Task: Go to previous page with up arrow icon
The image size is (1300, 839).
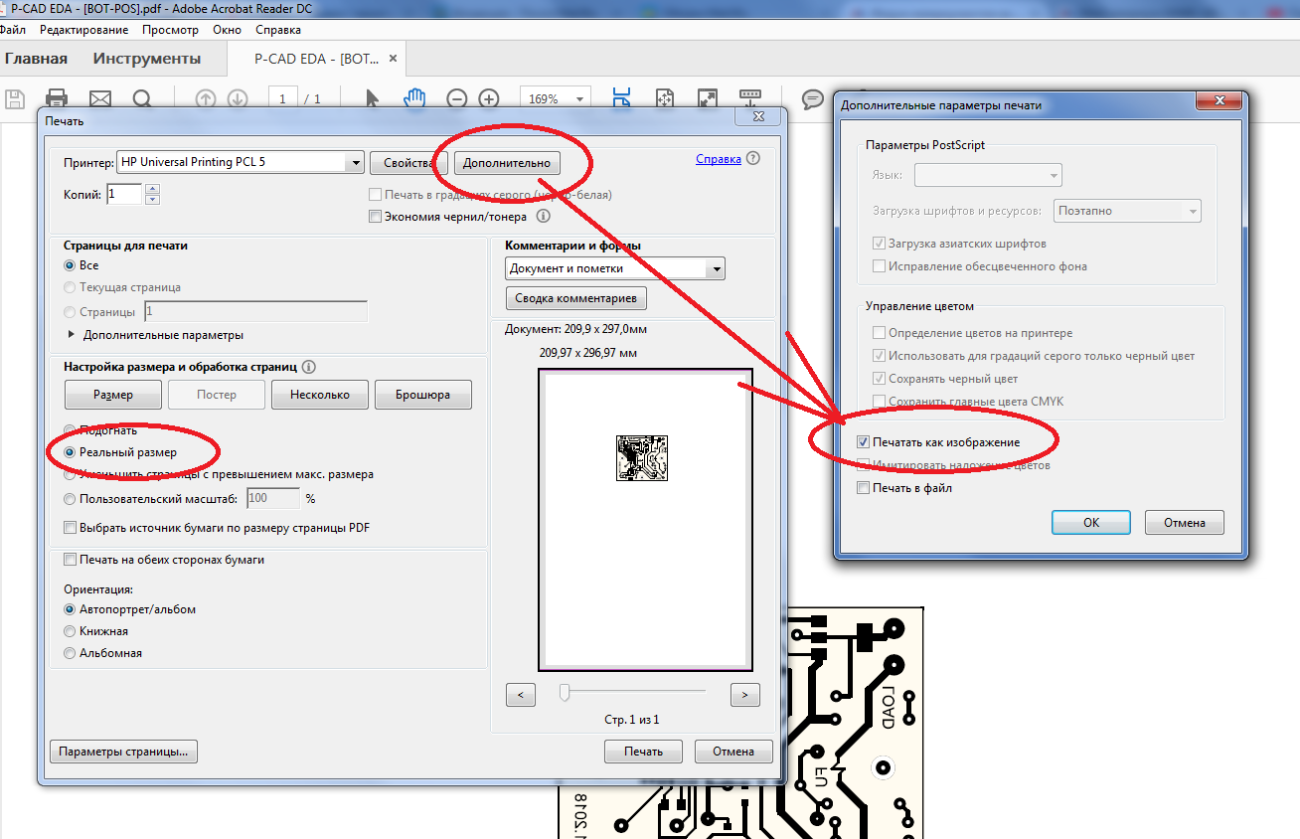Action: click(x=206, y=99)
